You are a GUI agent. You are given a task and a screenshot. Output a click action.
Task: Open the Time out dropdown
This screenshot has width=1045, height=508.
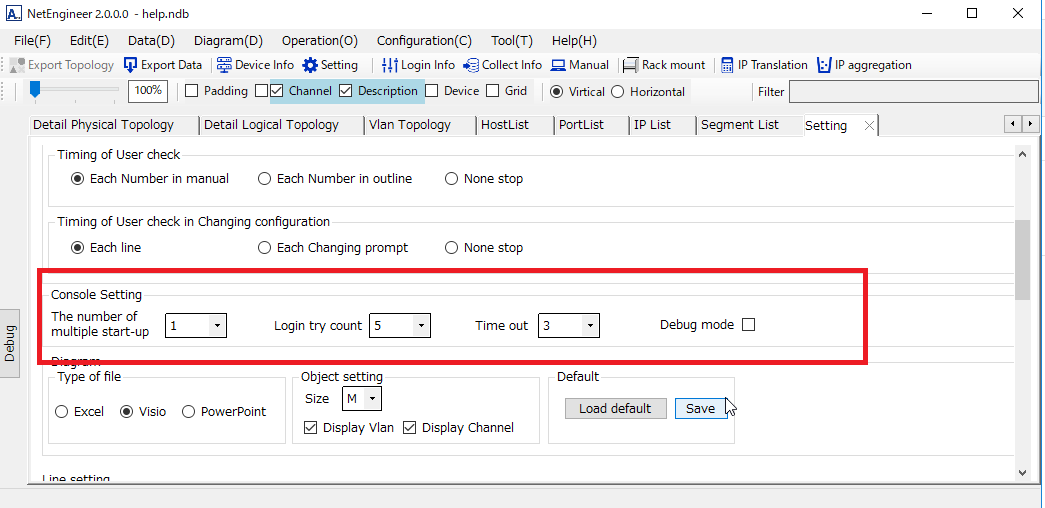(x=590, y=326)
